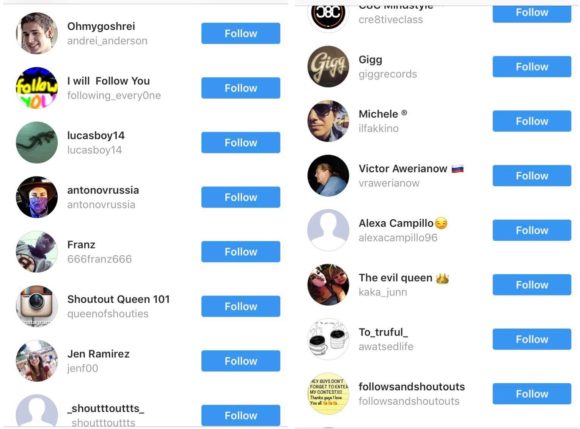Open the queenofshouties username link

click(x=108, y=314)
